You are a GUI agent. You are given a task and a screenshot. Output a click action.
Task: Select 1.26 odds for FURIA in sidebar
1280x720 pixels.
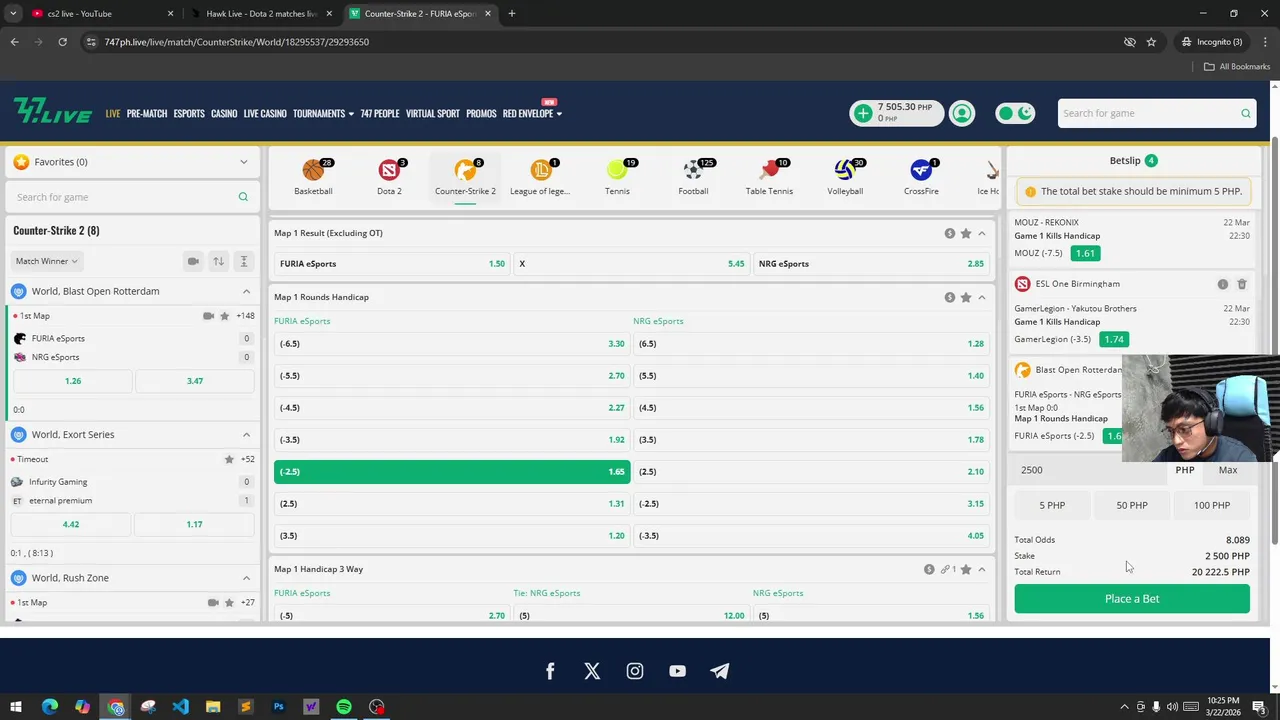(x=72, y=381)
